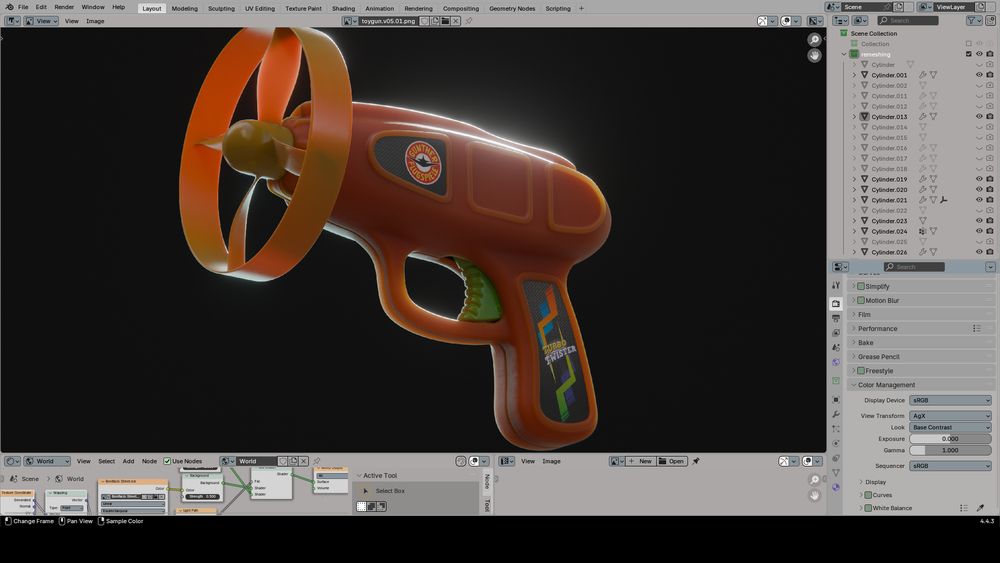Open the Object properties square icon
1000x563 pixels.
coord(836,400)
